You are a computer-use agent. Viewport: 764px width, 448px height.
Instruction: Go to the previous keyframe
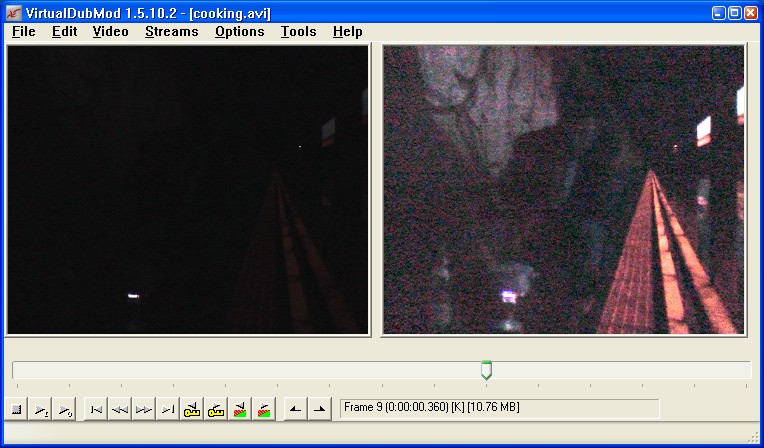192,409
